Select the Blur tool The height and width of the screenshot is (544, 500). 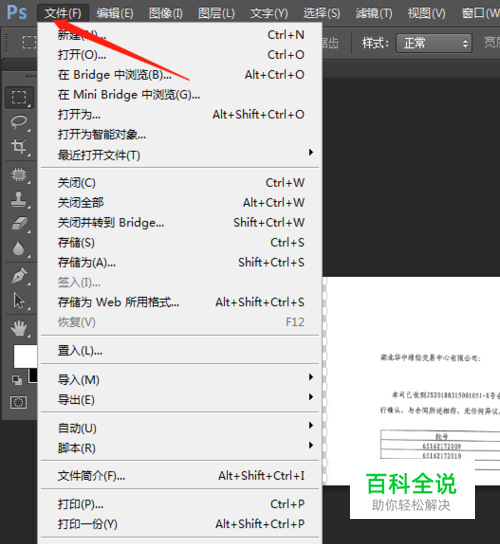pyautogui.click(x=19, y=248)
